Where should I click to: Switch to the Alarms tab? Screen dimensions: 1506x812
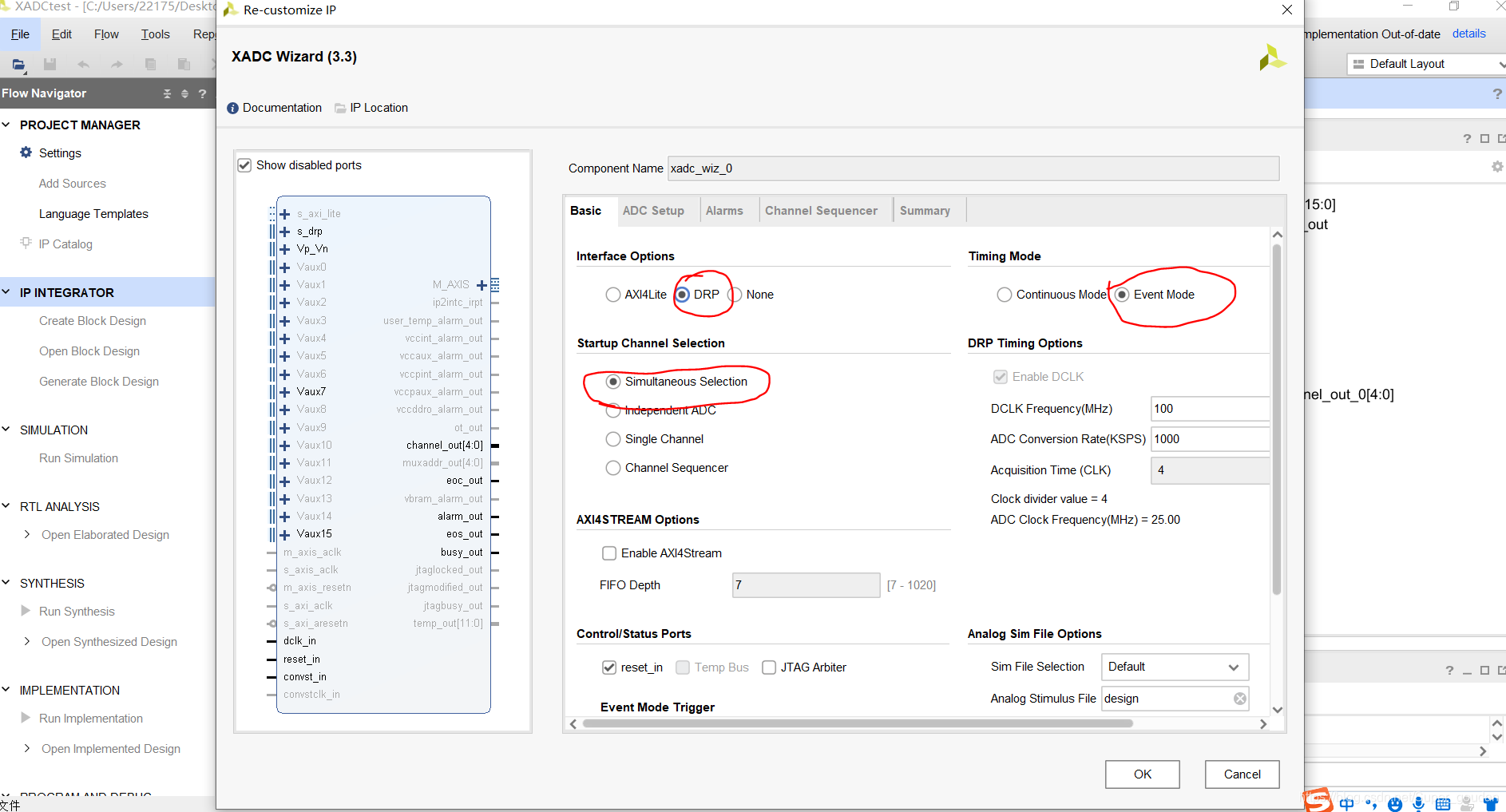click(724, 211)
